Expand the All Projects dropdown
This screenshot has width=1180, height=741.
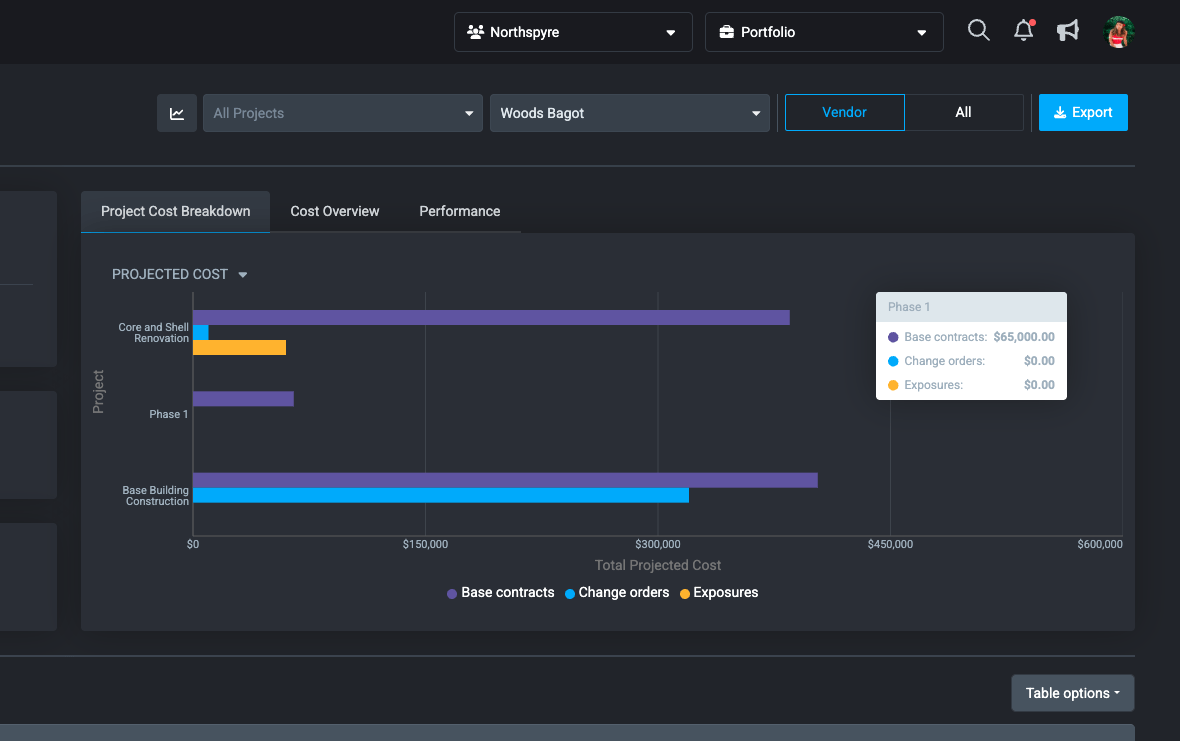pyautogui.click(x=342, y=113)
